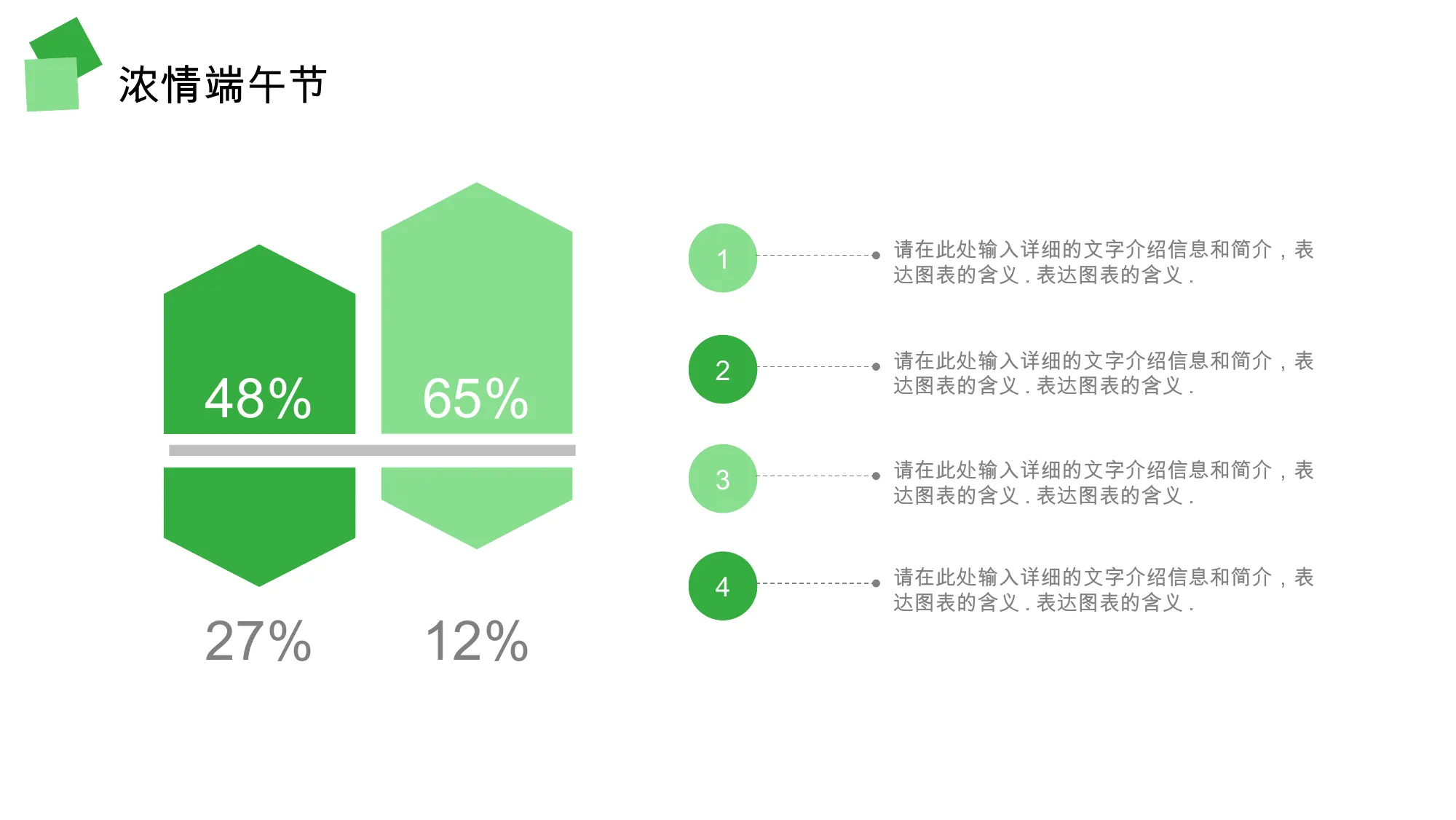Select the gray 12% text
Screen dimensions: 1456x820
(476, 641)
